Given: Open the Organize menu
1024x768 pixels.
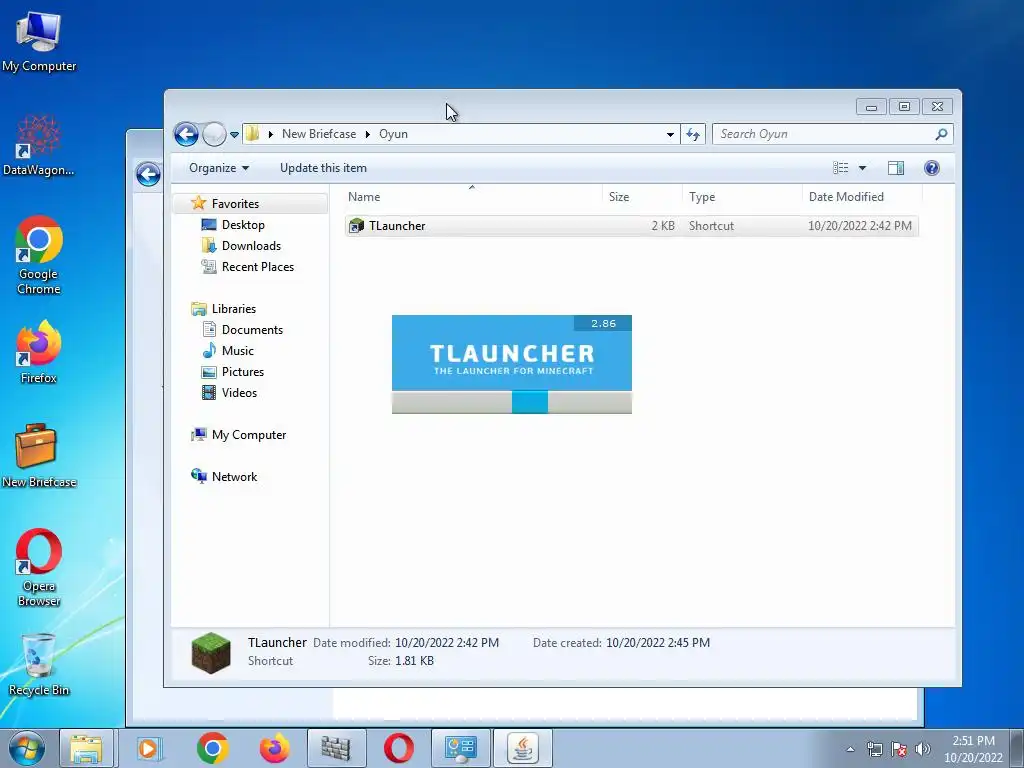Looking at the screenshot, I should 219,168.
